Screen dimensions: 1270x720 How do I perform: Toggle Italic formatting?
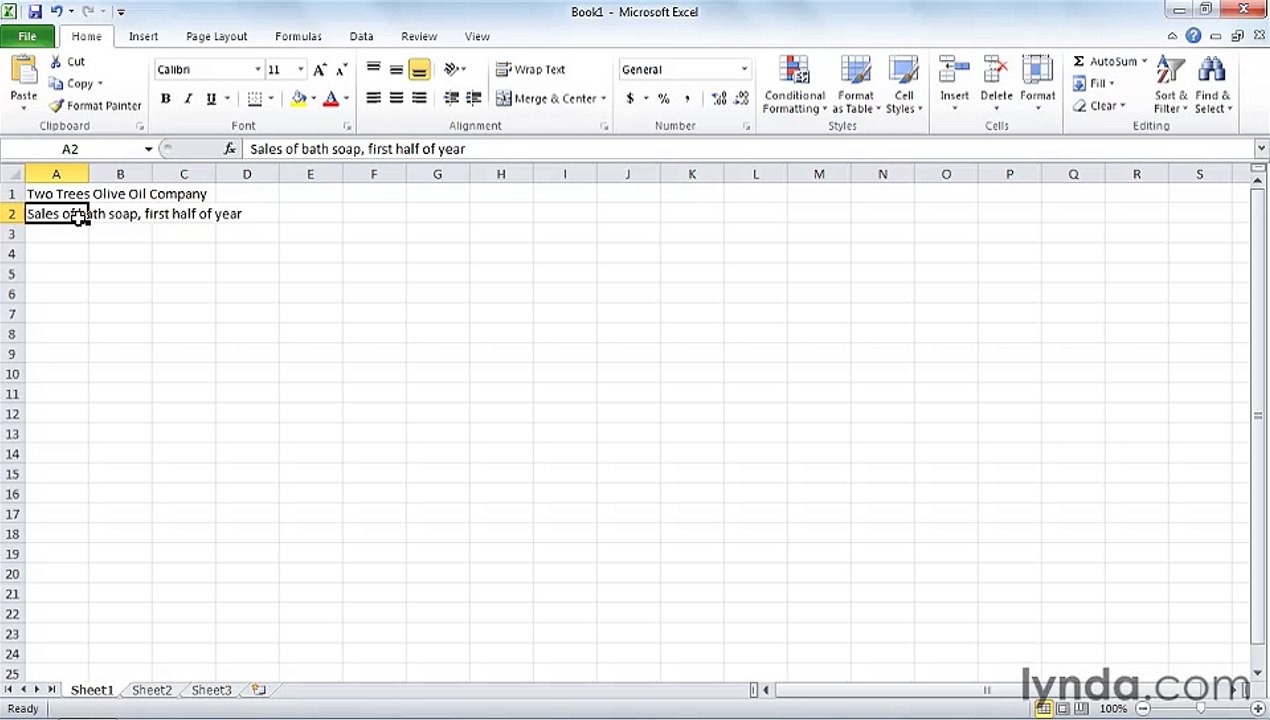pyautogui.click(x=187, y=99)
